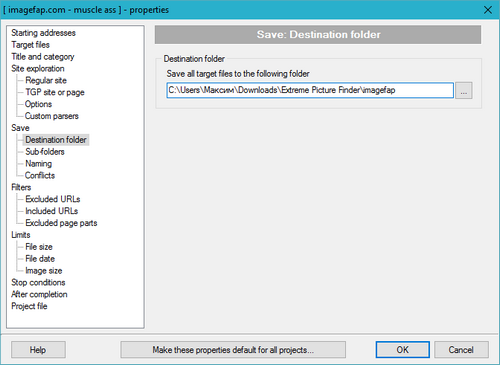Open the Conflicts settings page
The width and height of the screenshot is (500, 365).
(x=40, y=175)
